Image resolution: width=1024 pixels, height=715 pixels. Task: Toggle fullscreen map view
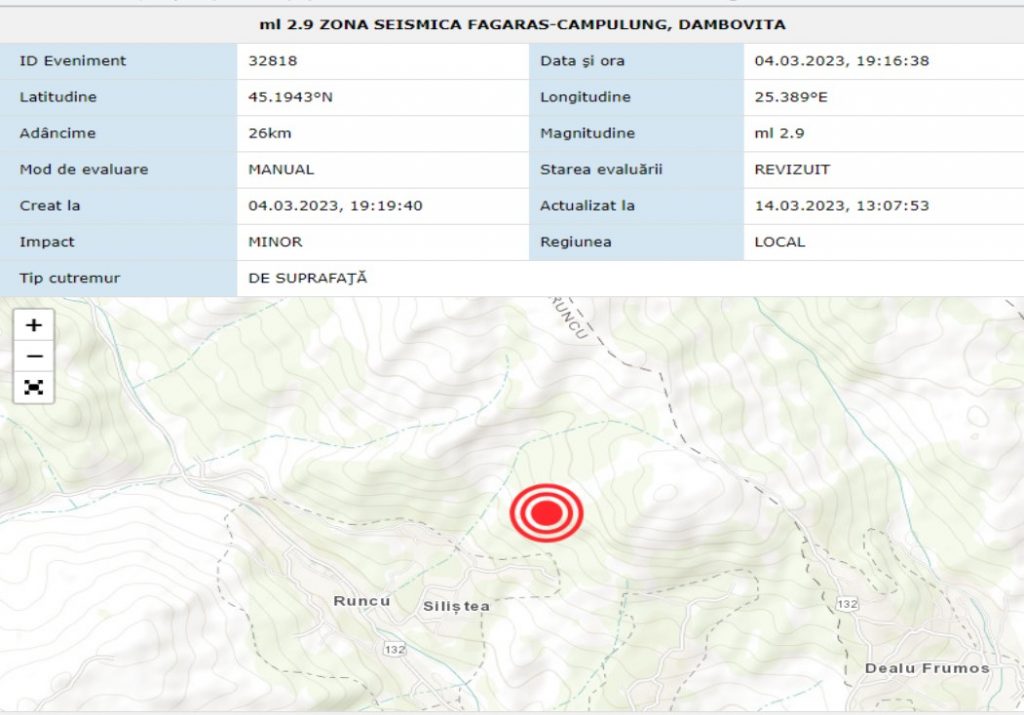[x=34, y=387]
